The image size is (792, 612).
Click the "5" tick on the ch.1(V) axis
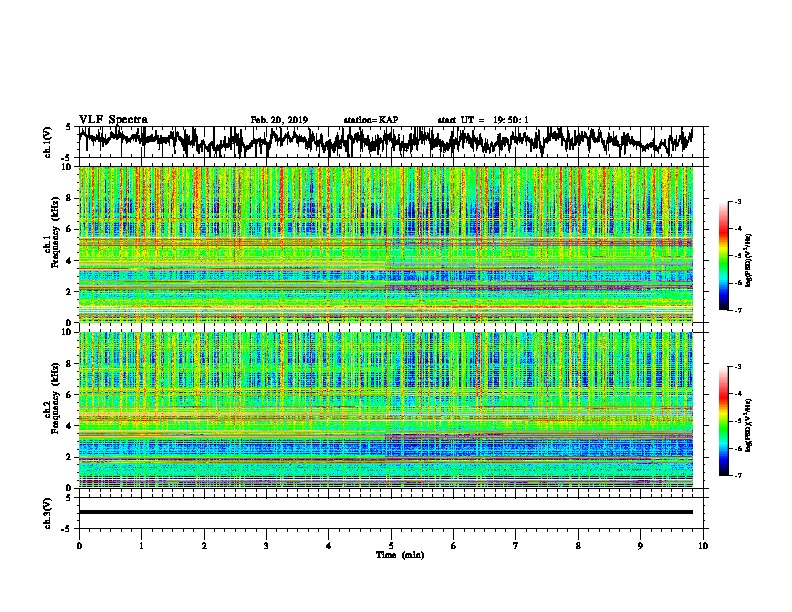click(68, 127)
